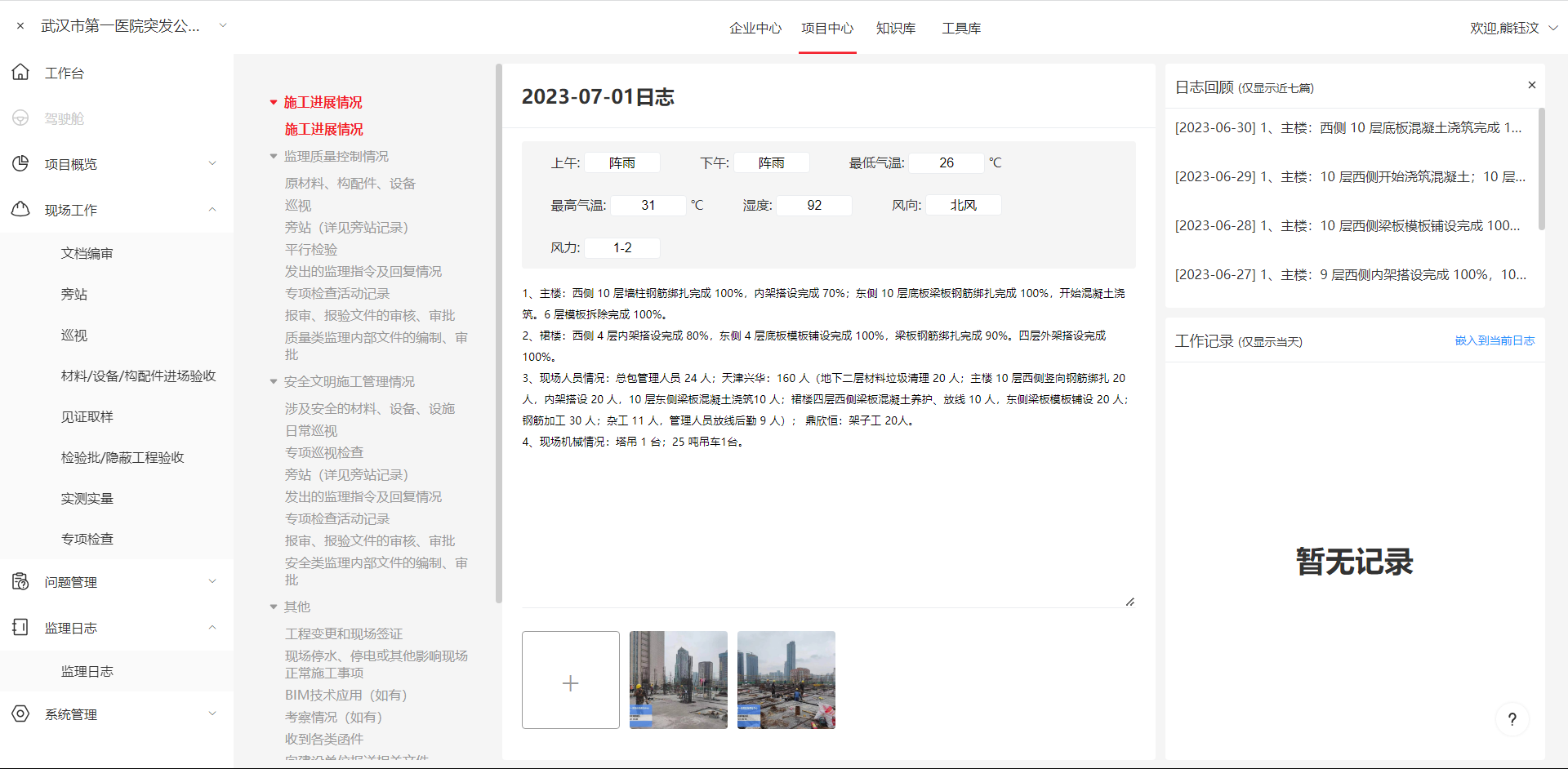Click the 风向 field
Screen dimensions: 1568x769
pos(964,205)
